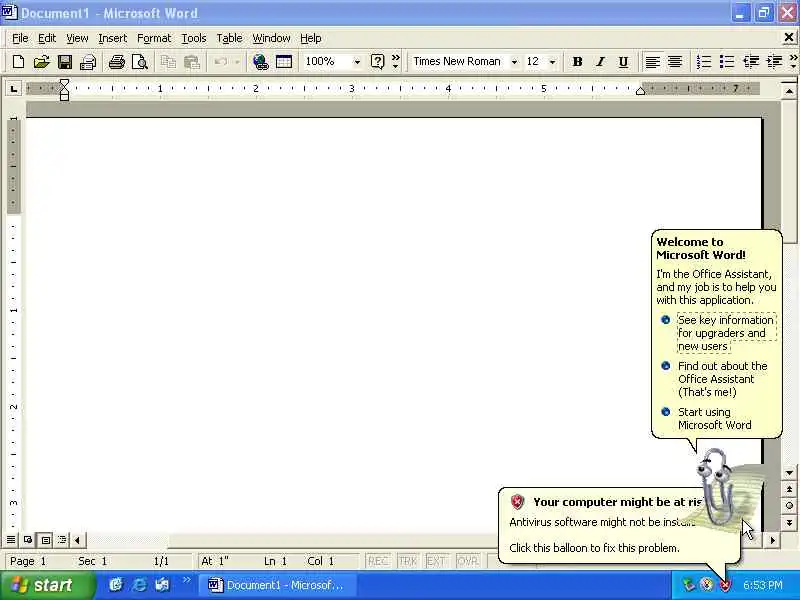Open Print Preview from toolbar

pos(139,62)
